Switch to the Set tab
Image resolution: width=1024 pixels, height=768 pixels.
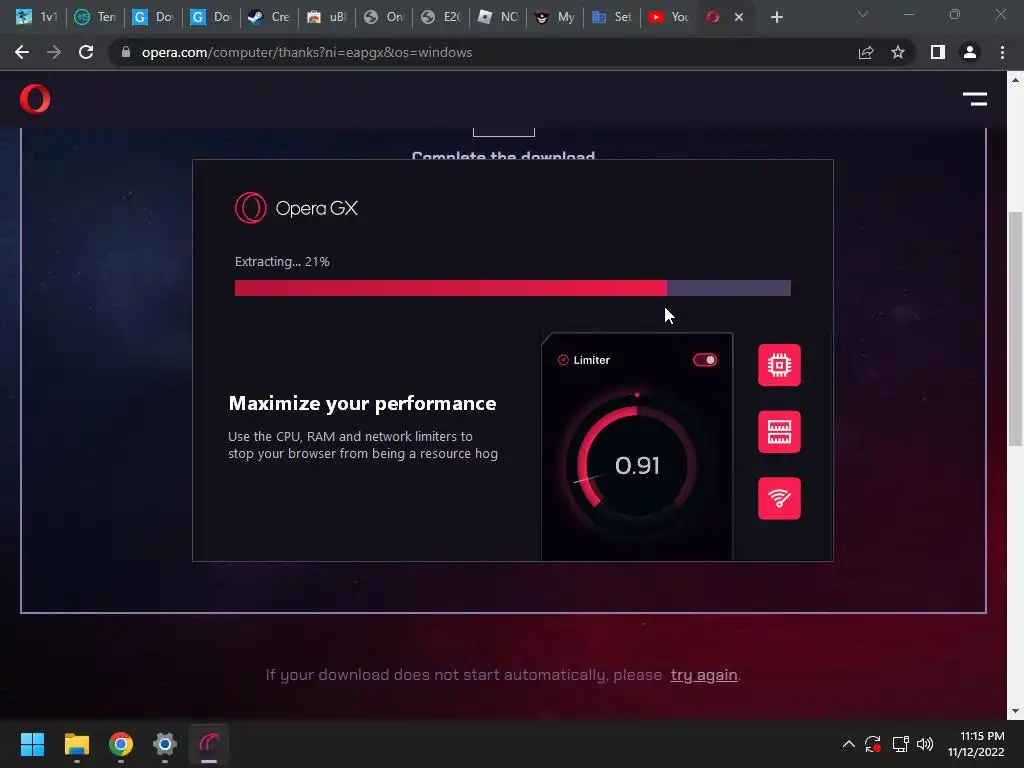(x=611, y=17)
